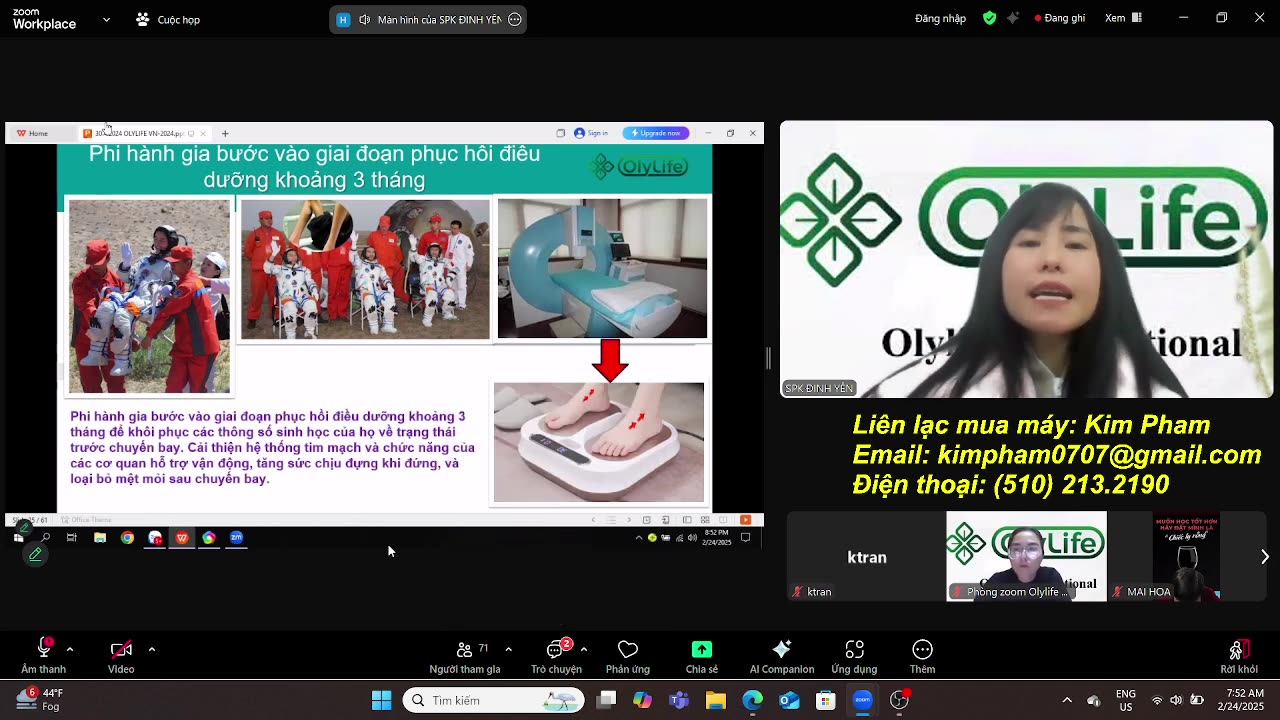This screenshot has height=720, width=1280.
Task: Select the Cuộc họp meeting tab
Action: 168,19
